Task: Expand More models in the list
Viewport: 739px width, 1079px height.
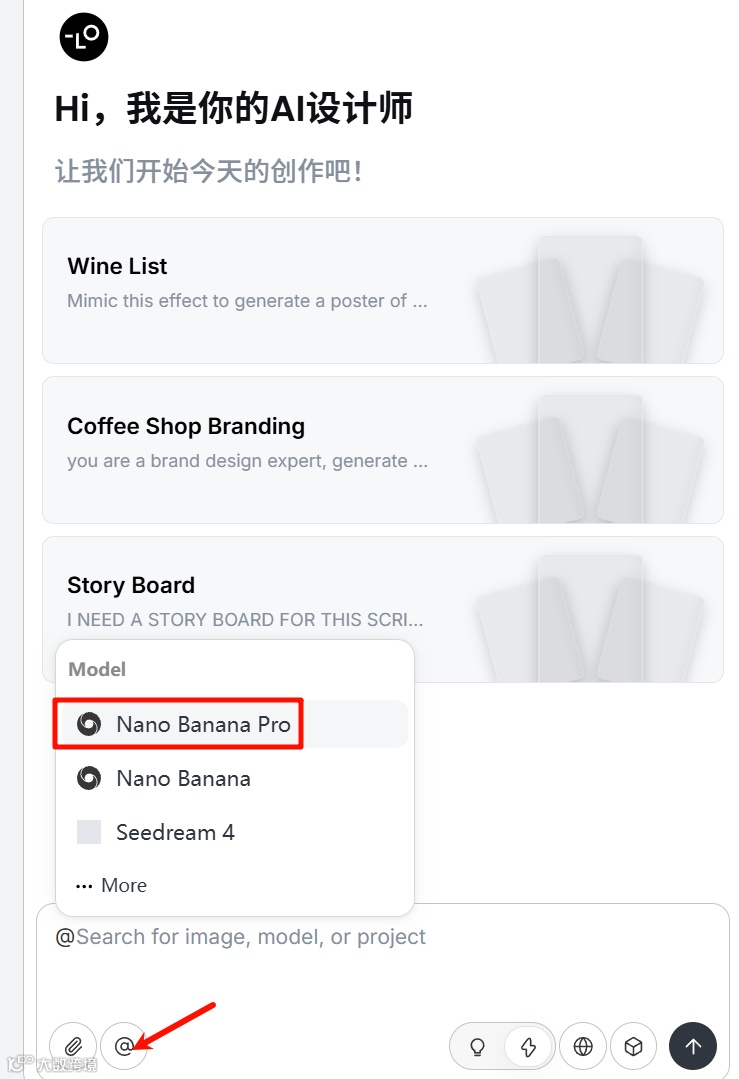Action: (112, 885)
